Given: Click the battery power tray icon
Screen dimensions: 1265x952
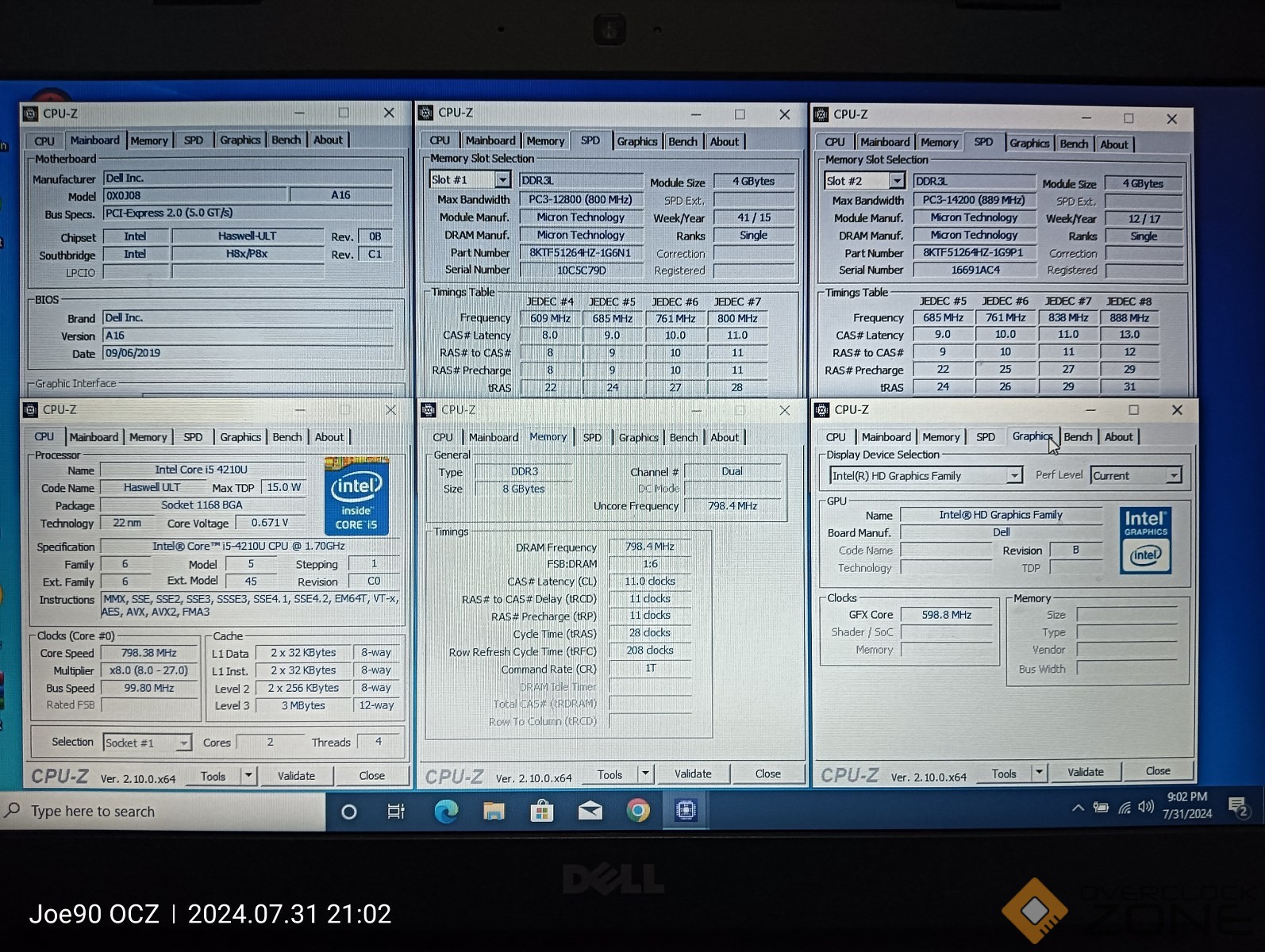Looking at the screenshot, I should coord(1101,808).
